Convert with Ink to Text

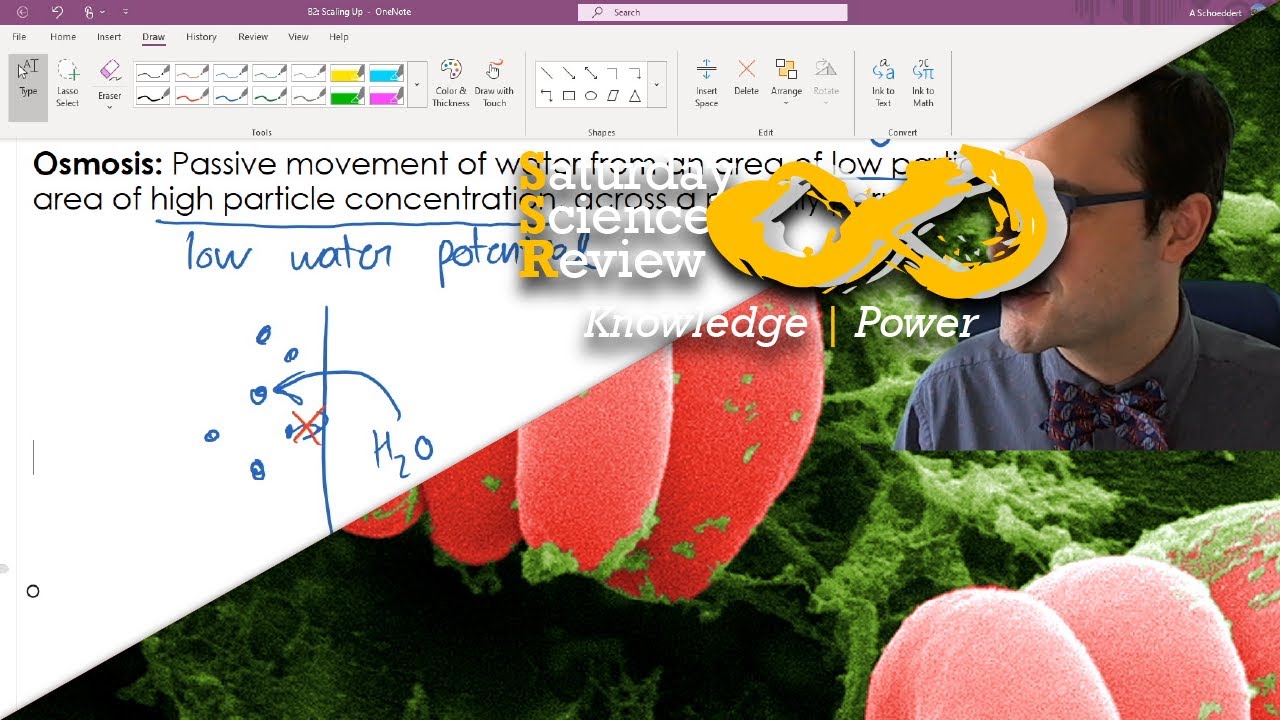click(x=883, y=83)
